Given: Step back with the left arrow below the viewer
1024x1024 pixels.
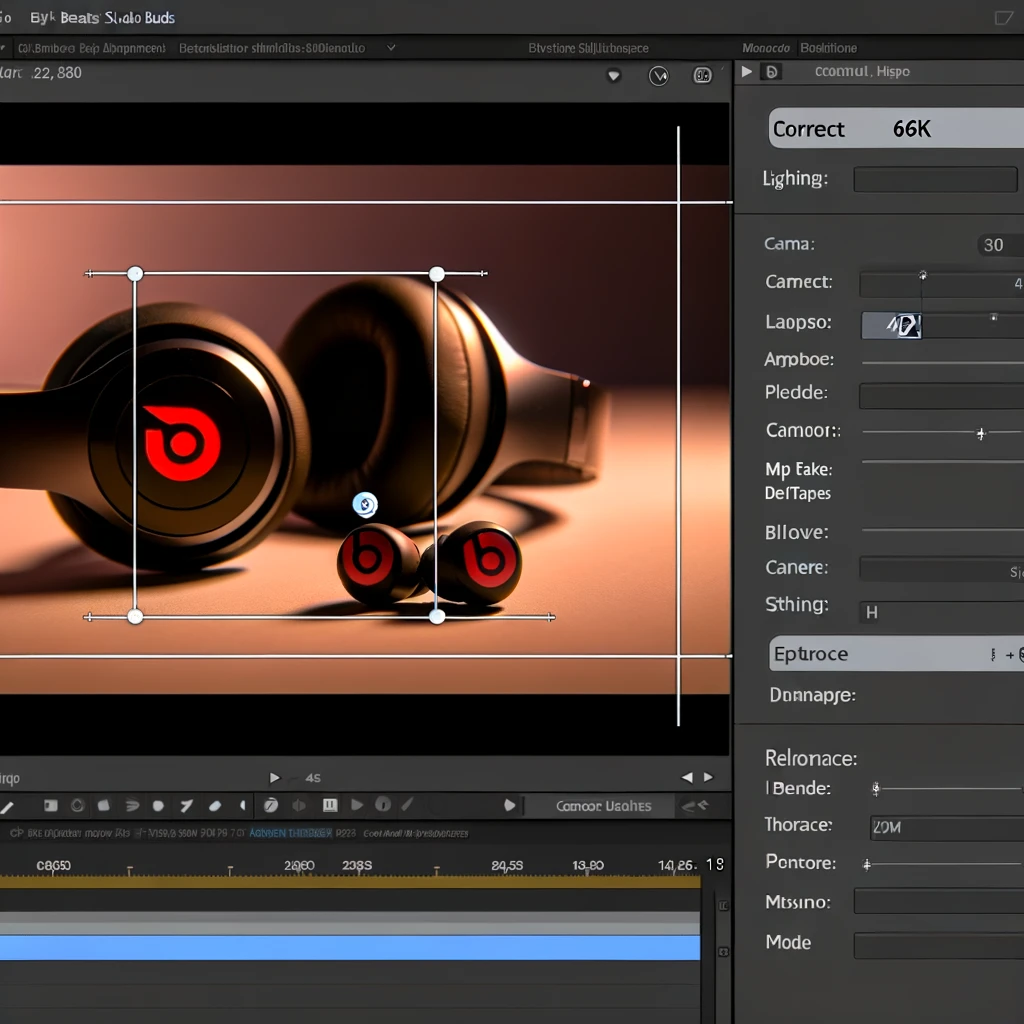Looking at the screenshot, I should pos(687,777).
